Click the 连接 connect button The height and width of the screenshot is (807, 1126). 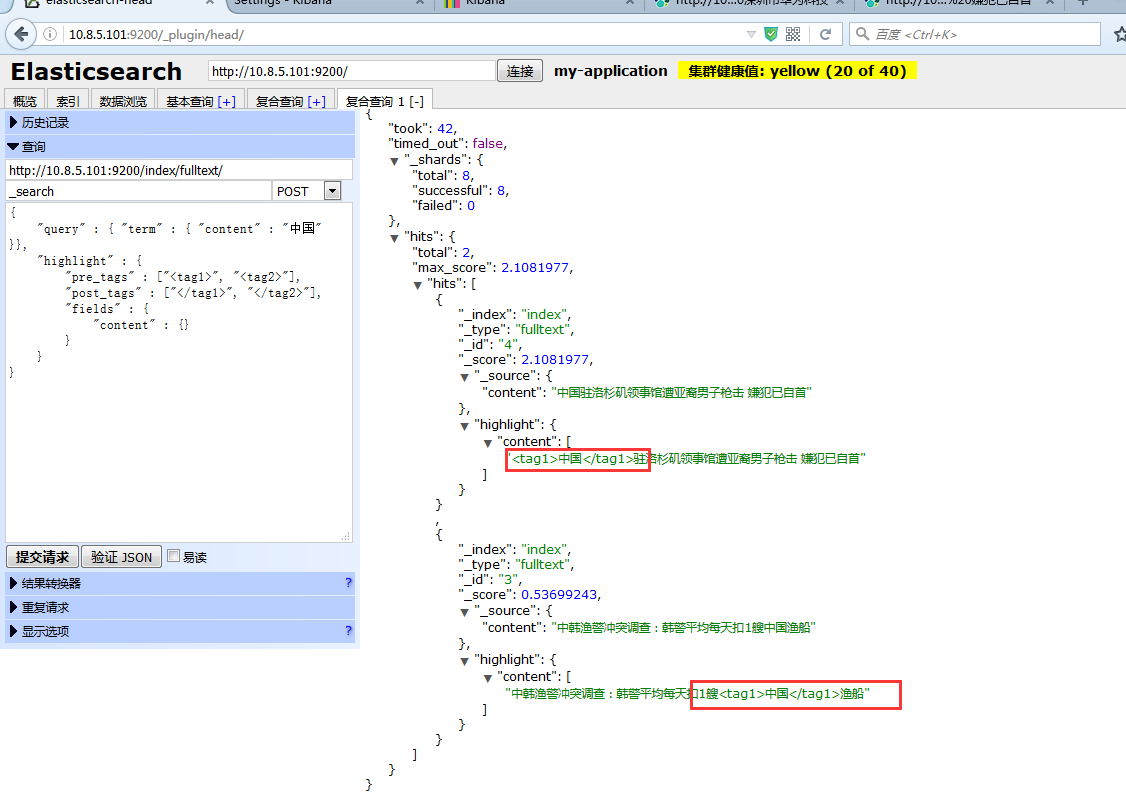pos(520,71)
